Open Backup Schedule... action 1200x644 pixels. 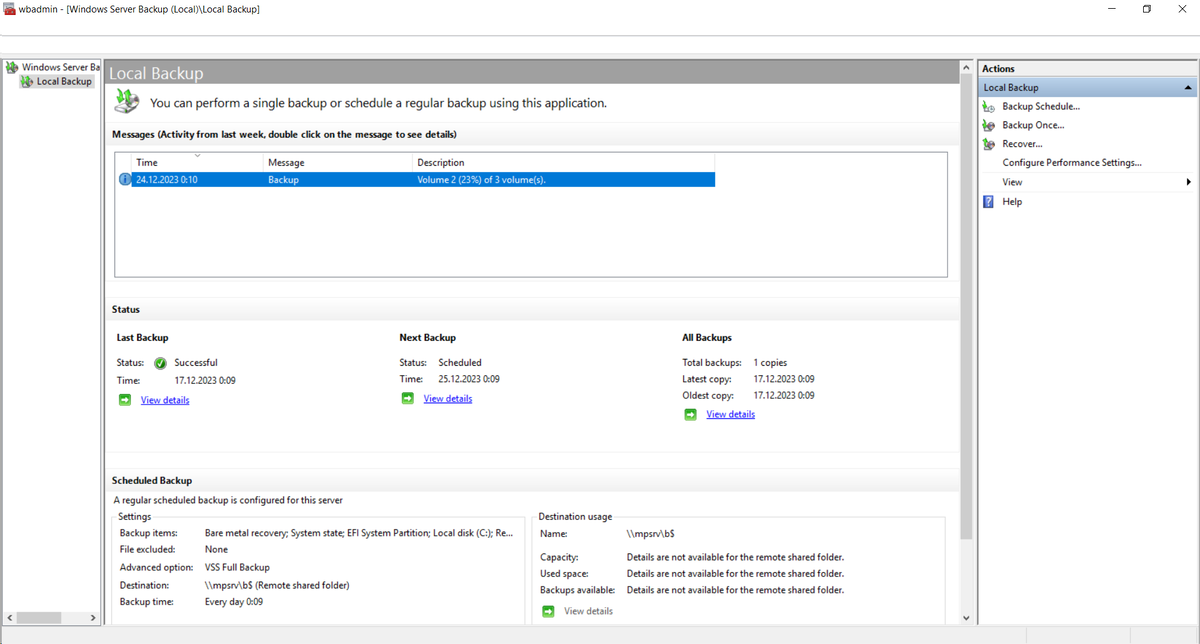[x=1041, y=106]
